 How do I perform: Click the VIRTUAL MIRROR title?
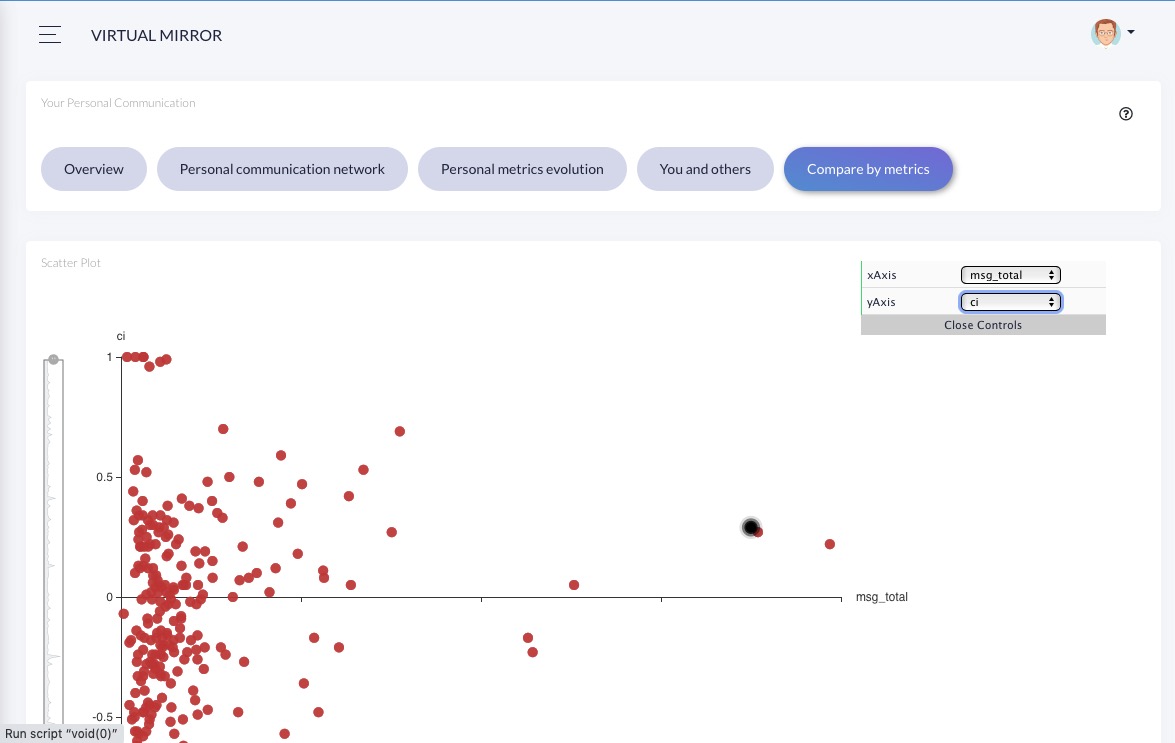pos(156,35)
